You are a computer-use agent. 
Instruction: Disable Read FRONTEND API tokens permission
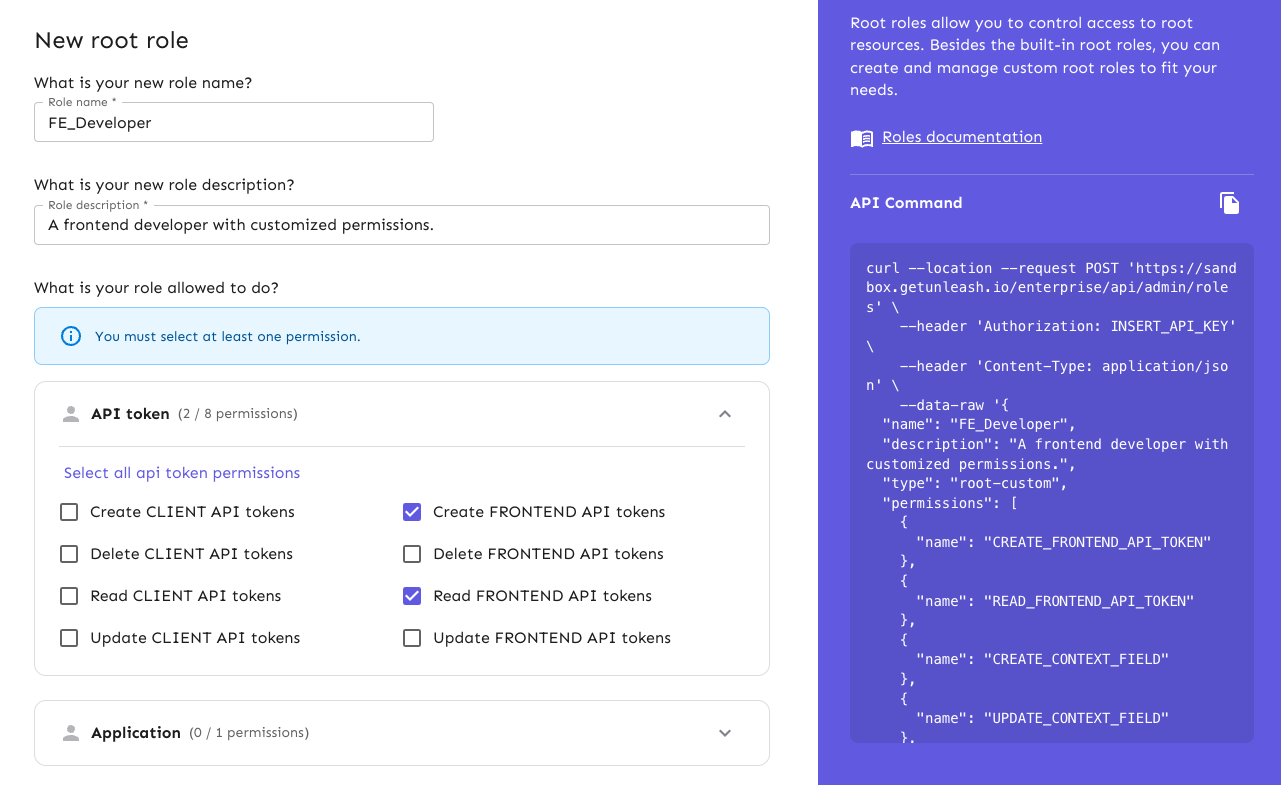click(411, 595)
